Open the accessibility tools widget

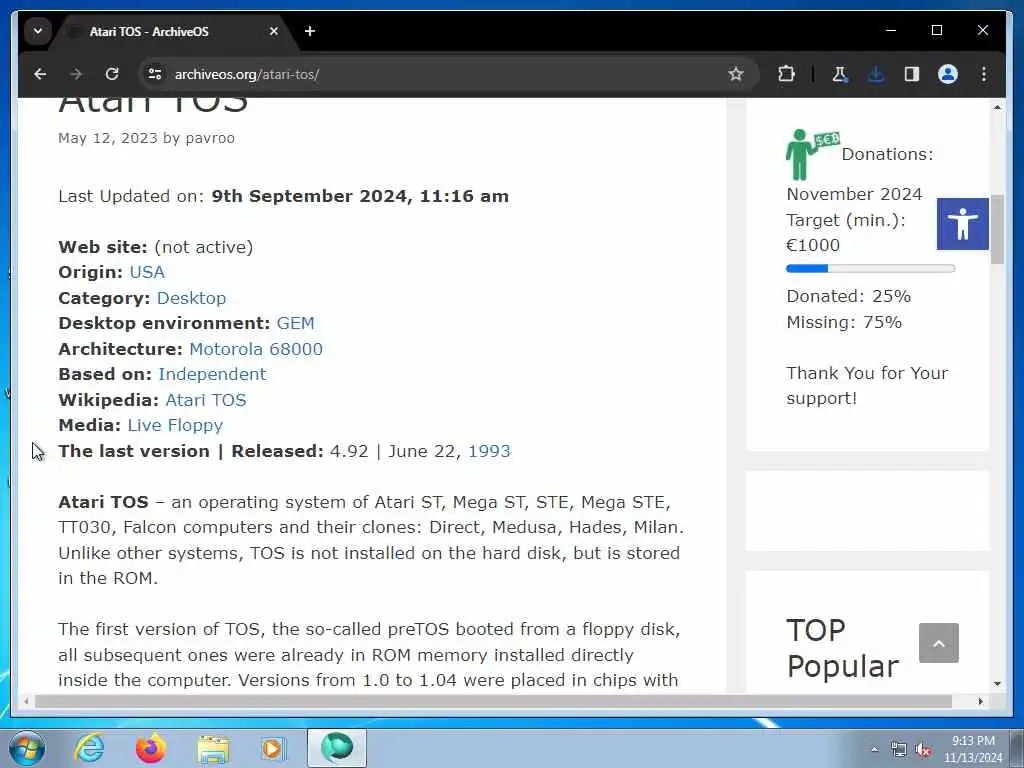point(963,223)
